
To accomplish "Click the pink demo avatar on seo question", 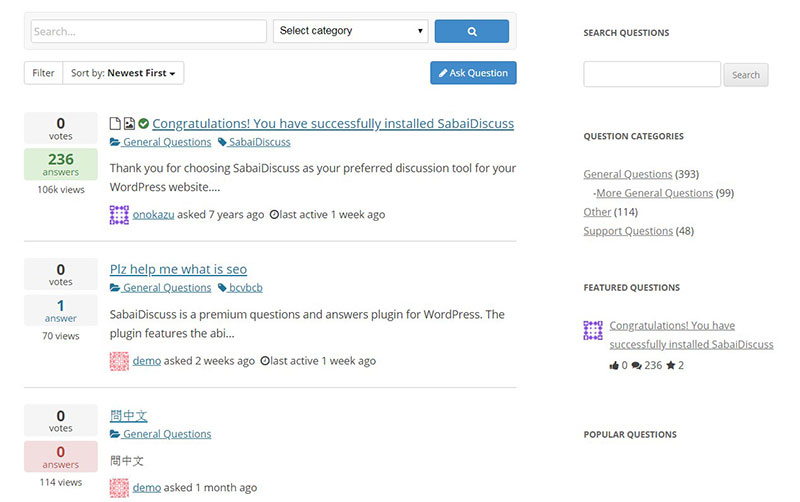I will pos(119,361).
